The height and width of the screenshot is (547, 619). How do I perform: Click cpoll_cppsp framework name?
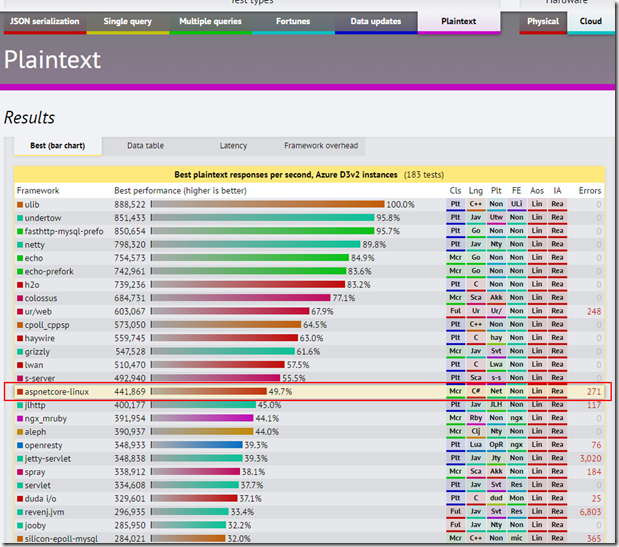coord(47,325)
